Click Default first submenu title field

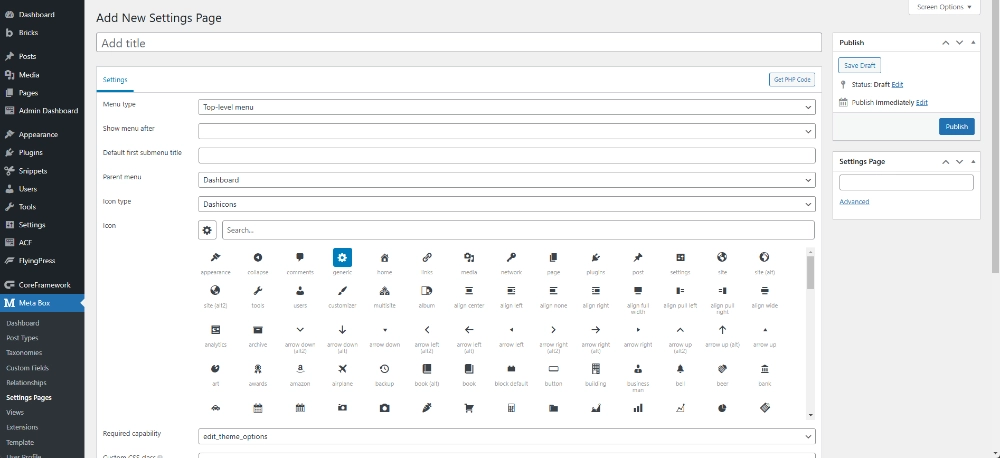coord(506,156)
